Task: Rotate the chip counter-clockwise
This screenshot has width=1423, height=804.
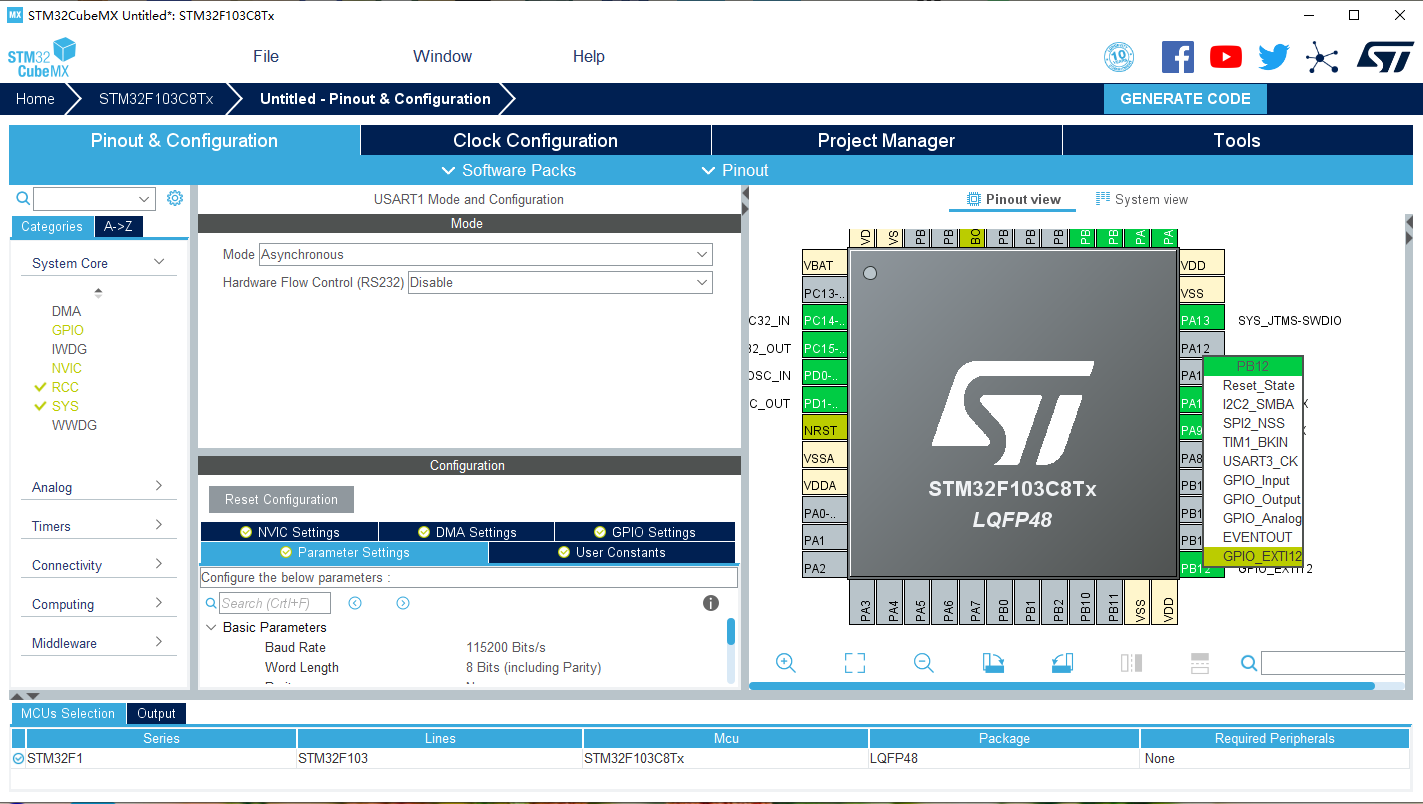Action: coord(1062,663)
